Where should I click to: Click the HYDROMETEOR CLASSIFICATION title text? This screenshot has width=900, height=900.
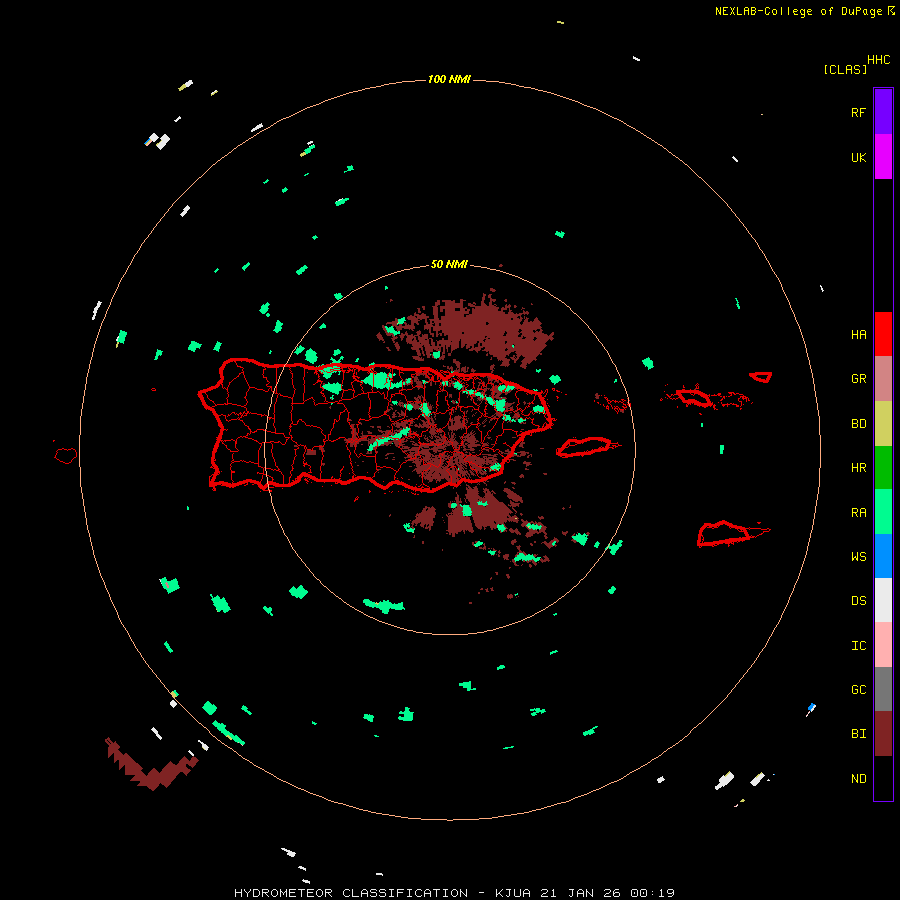[351, 893]
